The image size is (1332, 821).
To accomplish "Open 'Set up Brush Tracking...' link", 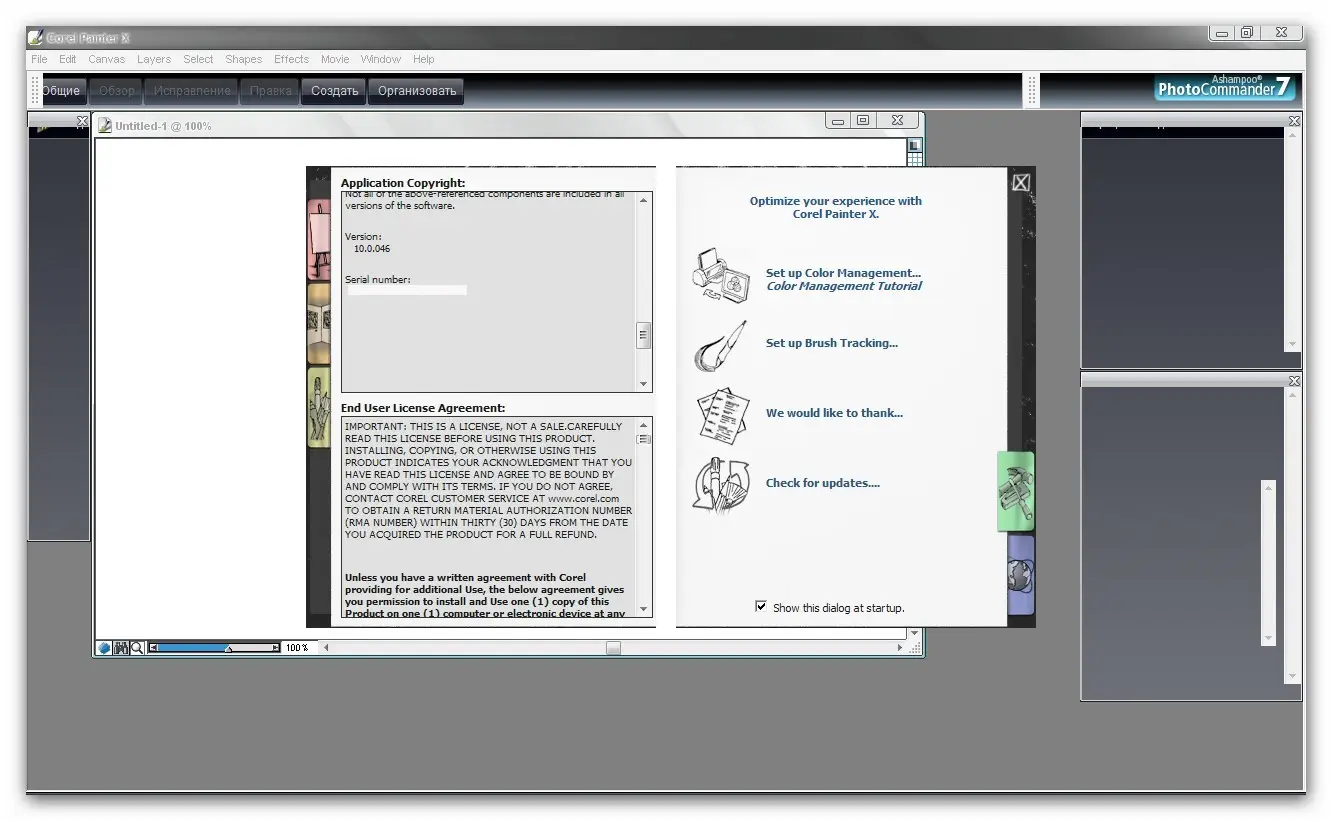I will pos(832,343).
